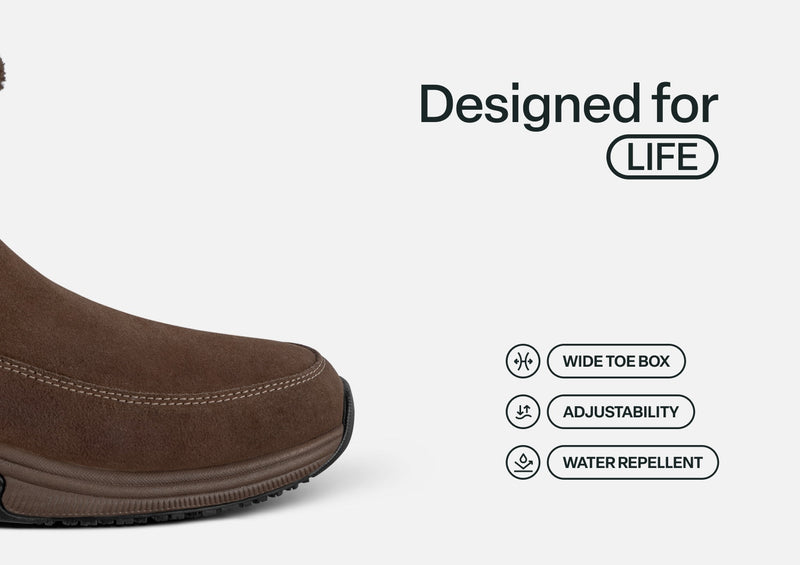Click the double stitching line on shoe
The width and height of the screenshot is (800, 565).
[163, 389]
